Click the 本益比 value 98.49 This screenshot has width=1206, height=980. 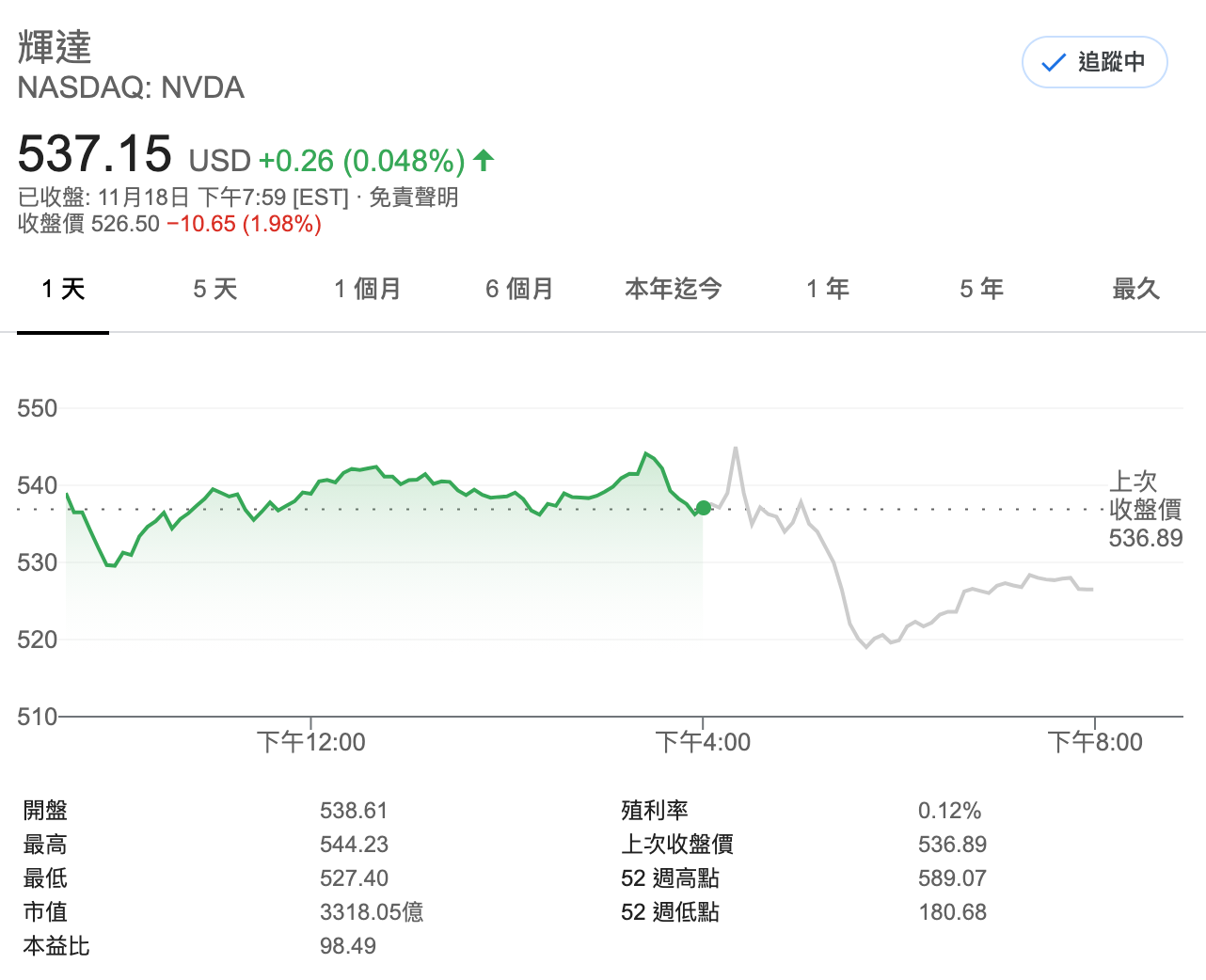348,946
